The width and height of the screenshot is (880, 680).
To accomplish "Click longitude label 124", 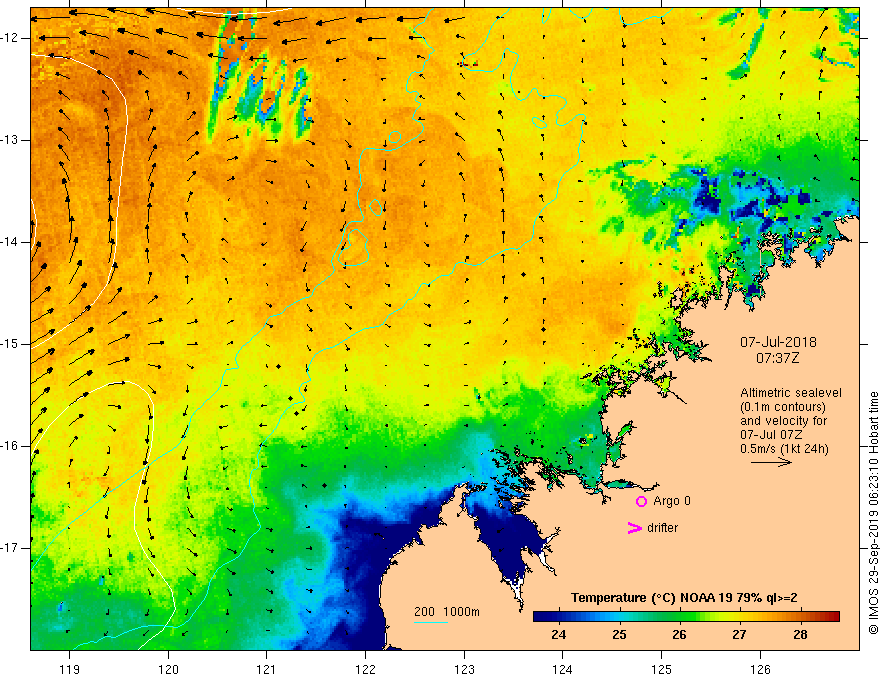I will pyautogui.click(x=563, y=669).
